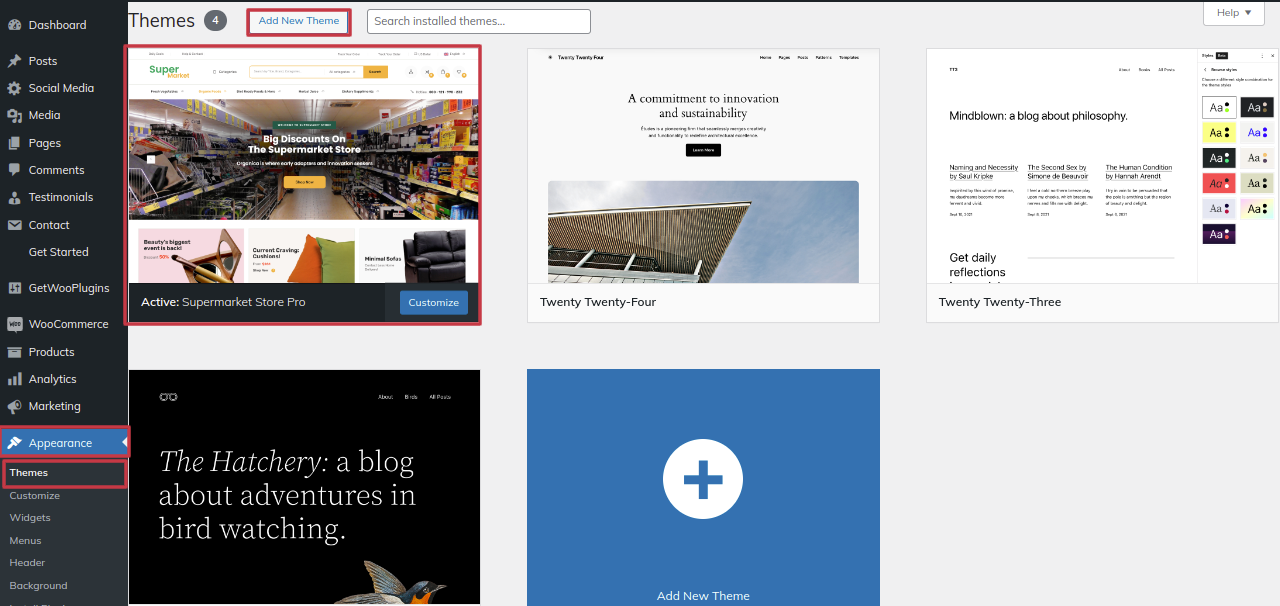Viewport: 1280px width, 606px height.
Task: Click the Comments speech bubble icon
Action: (x=14, y=170)
